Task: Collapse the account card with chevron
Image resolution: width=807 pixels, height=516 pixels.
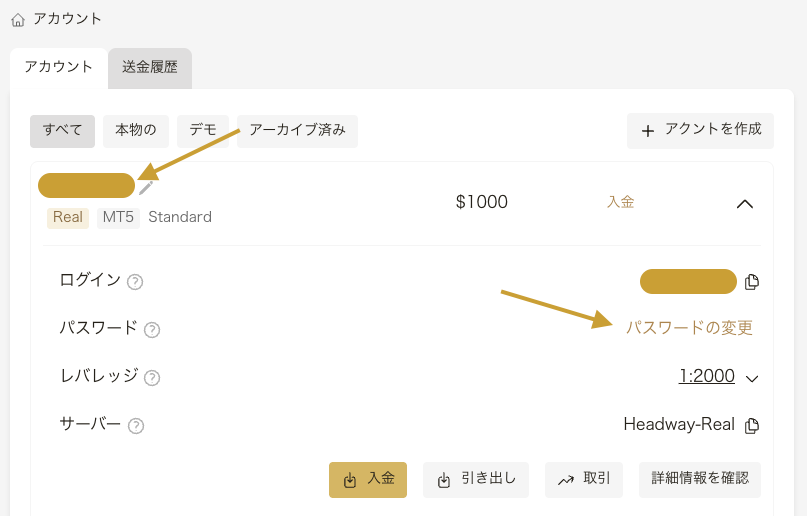Action: pyautogui.click(x=744, y=203)
